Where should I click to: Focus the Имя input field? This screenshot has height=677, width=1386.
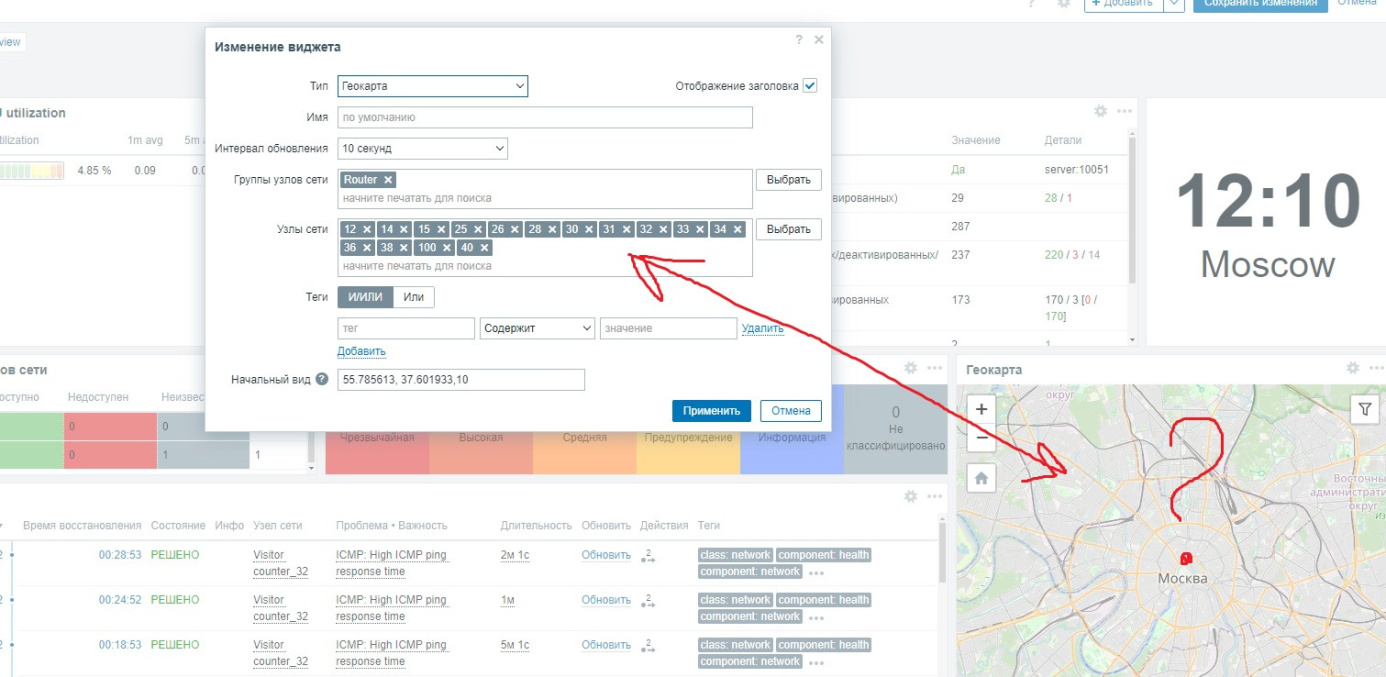545,118
